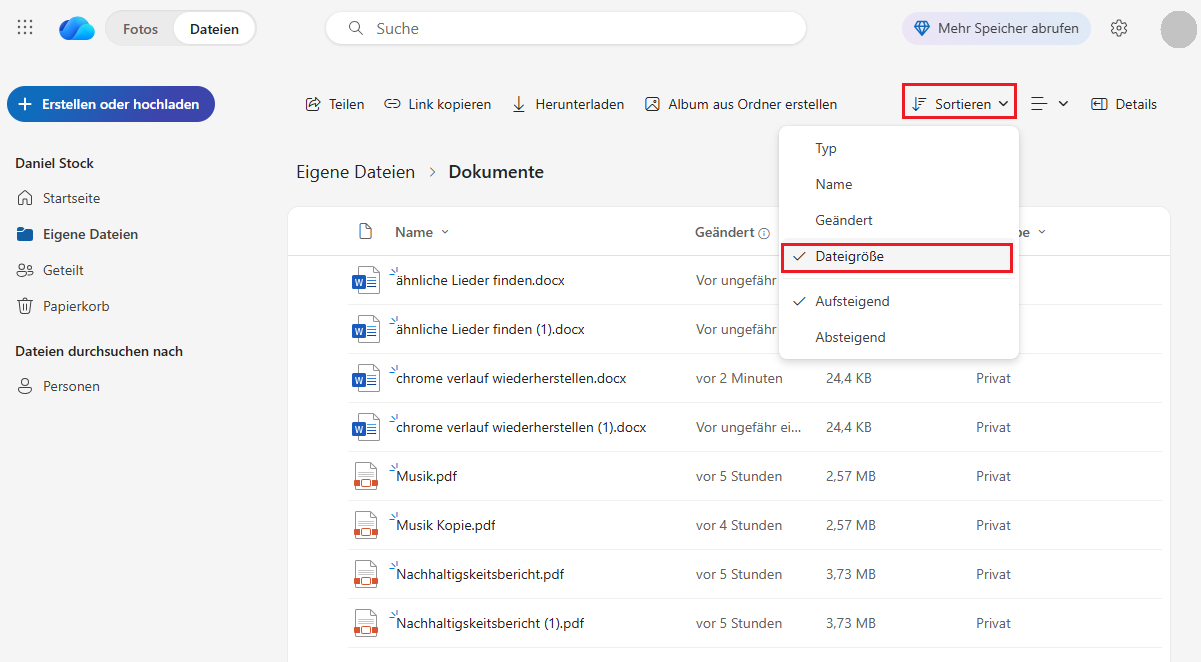This screenshot has height=662, width=1201.
Task: Open Papierkorb from the sidebar
Action: (x=75, y=306)
